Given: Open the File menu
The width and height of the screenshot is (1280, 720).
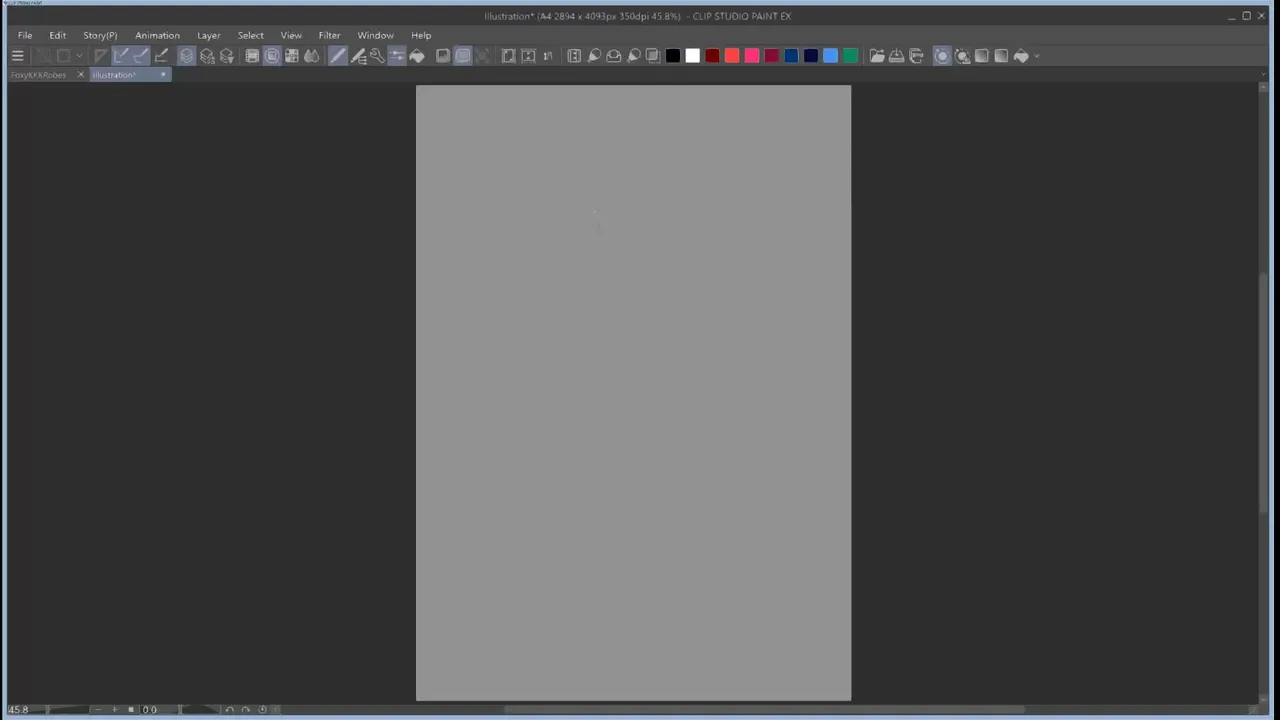Looking at the screenshot, I should (x=25, y=35).
